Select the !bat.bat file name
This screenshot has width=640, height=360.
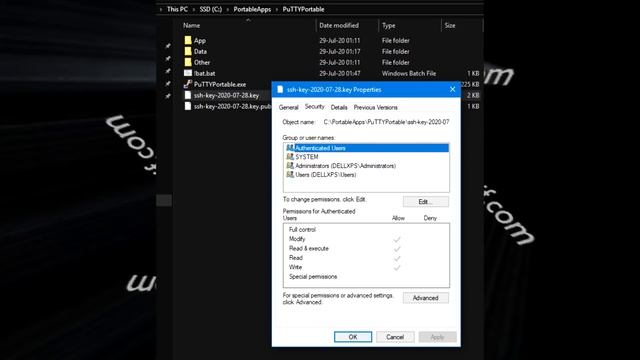[204, 73]
